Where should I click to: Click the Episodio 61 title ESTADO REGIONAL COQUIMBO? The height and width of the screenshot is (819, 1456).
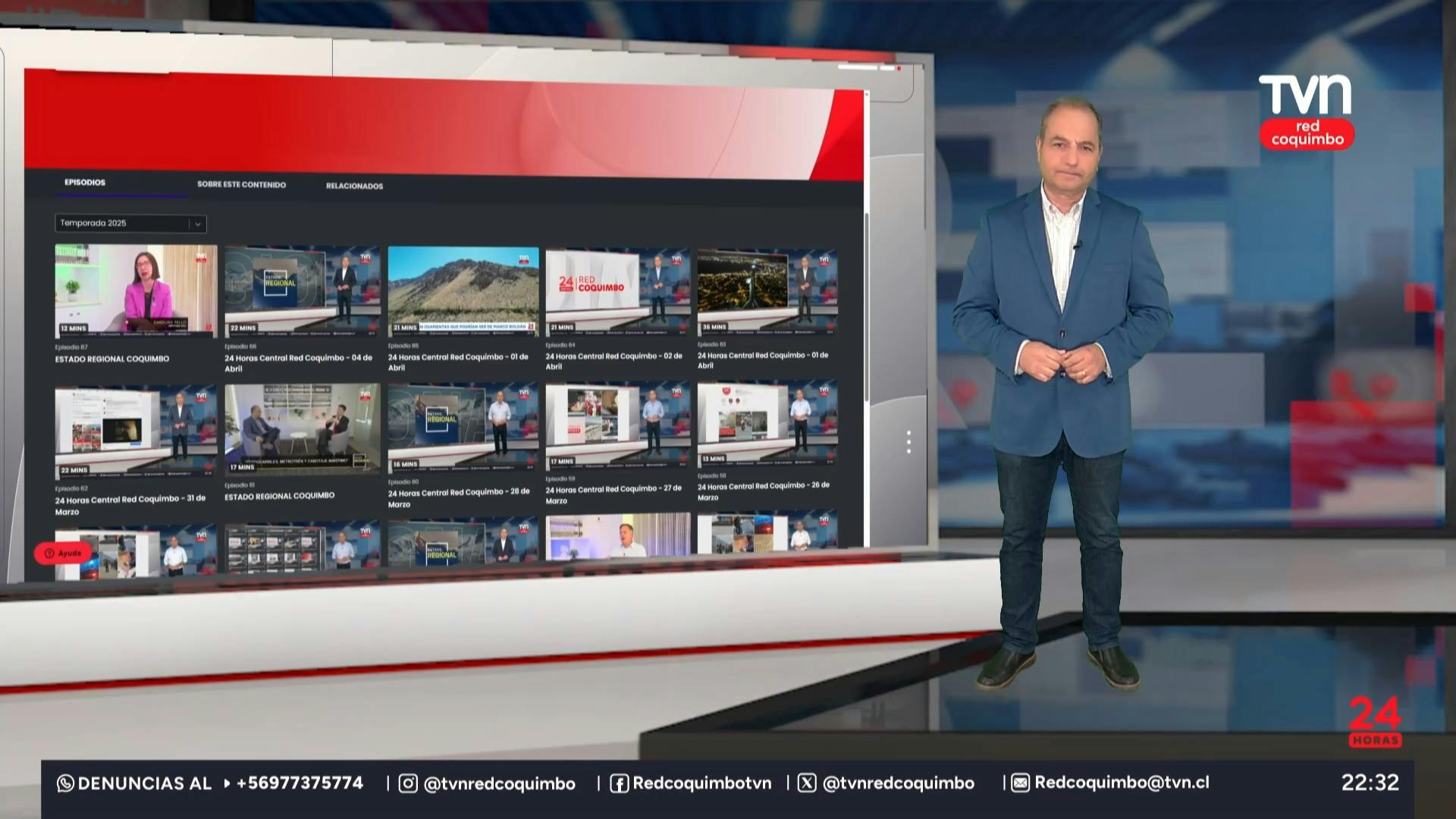[279, 496]
